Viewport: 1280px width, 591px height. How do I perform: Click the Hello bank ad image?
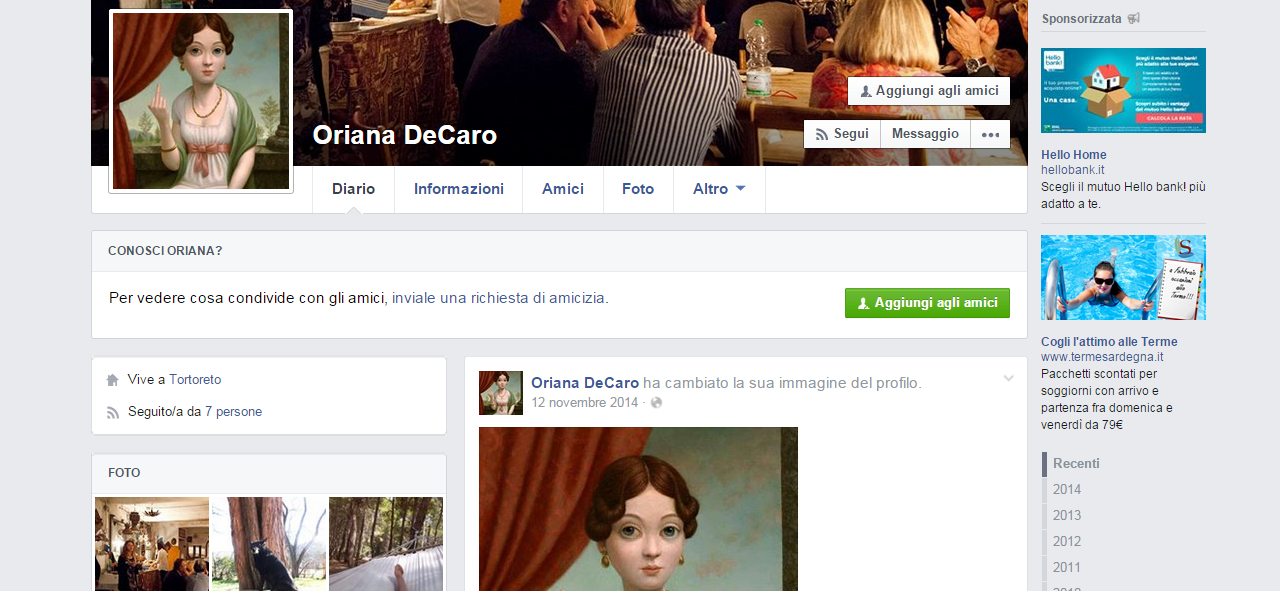point(1123,90)
